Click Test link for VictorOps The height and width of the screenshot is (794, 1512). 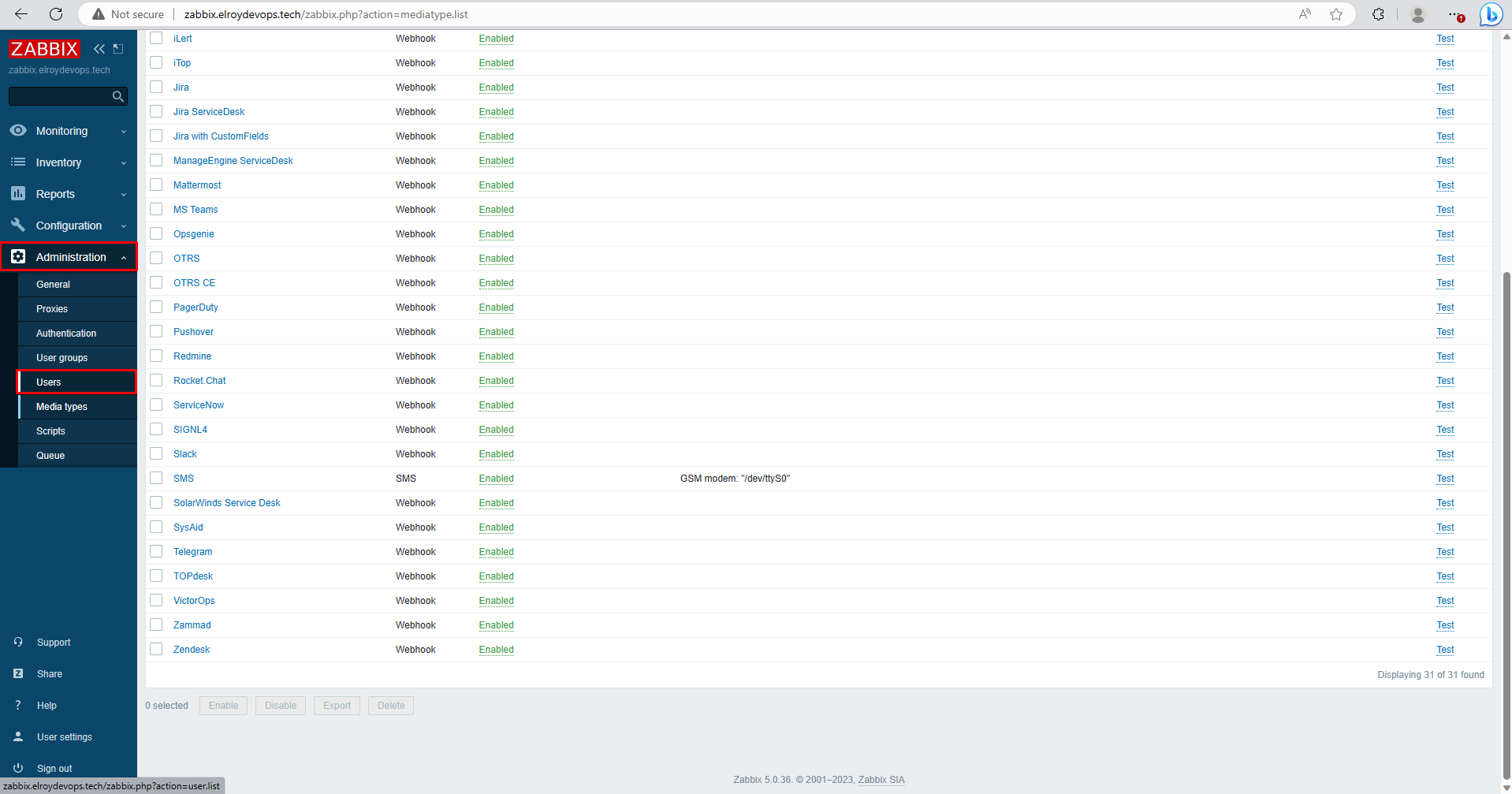click(x=1445, y=601)
